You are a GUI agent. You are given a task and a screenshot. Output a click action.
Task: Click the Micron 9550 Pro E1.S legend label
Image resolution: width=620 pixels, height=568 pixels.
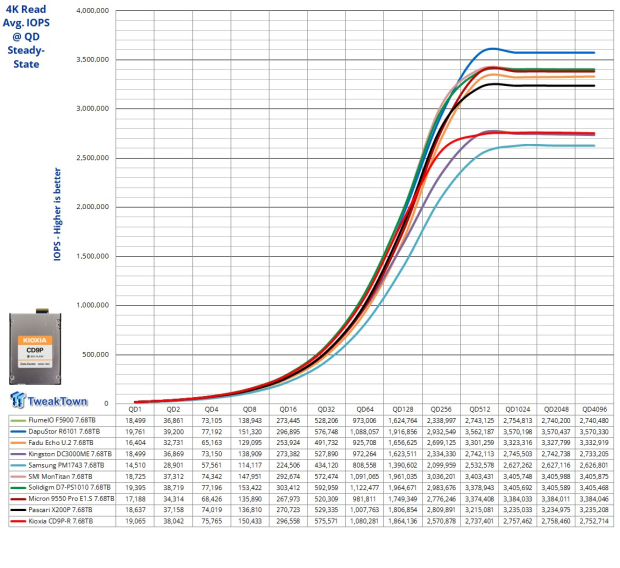(x=71, y=499)
